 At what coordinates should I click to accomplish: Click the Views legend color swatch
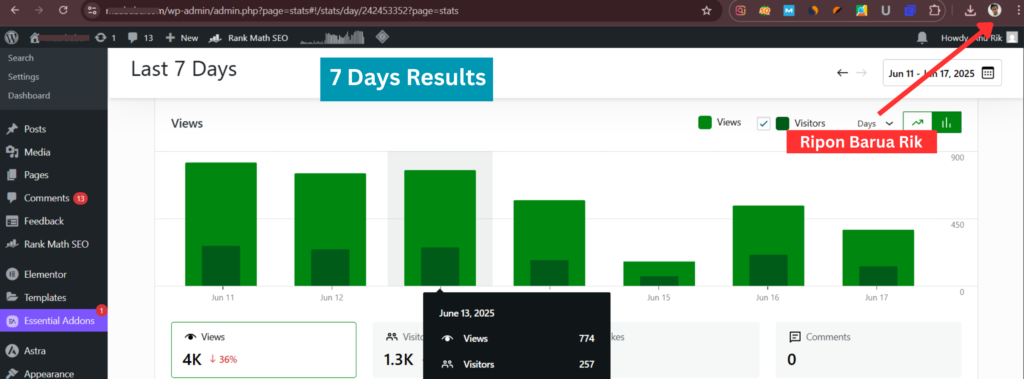[705, 122]
